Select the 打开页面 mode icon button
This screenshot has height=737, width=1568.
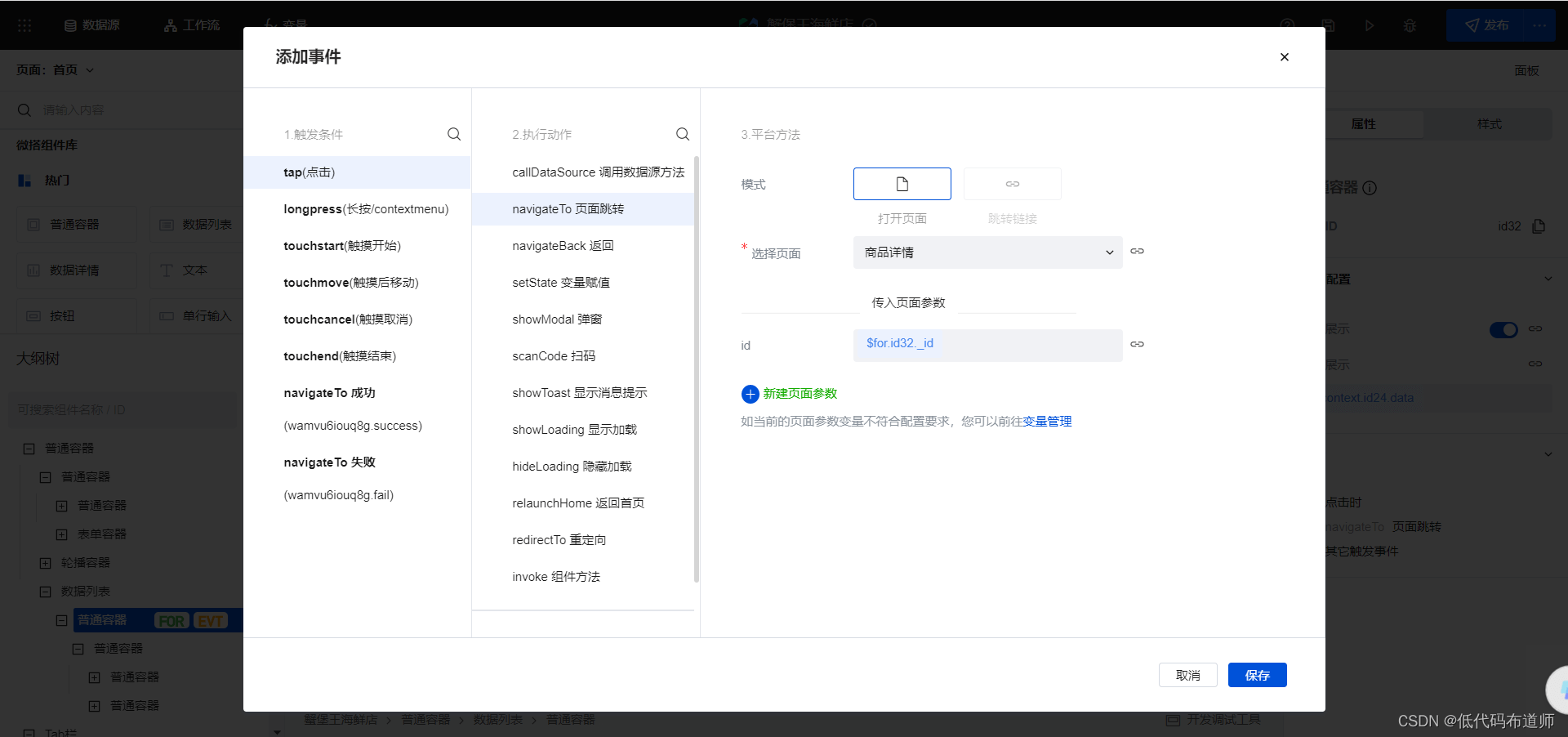tap(902, 184)
